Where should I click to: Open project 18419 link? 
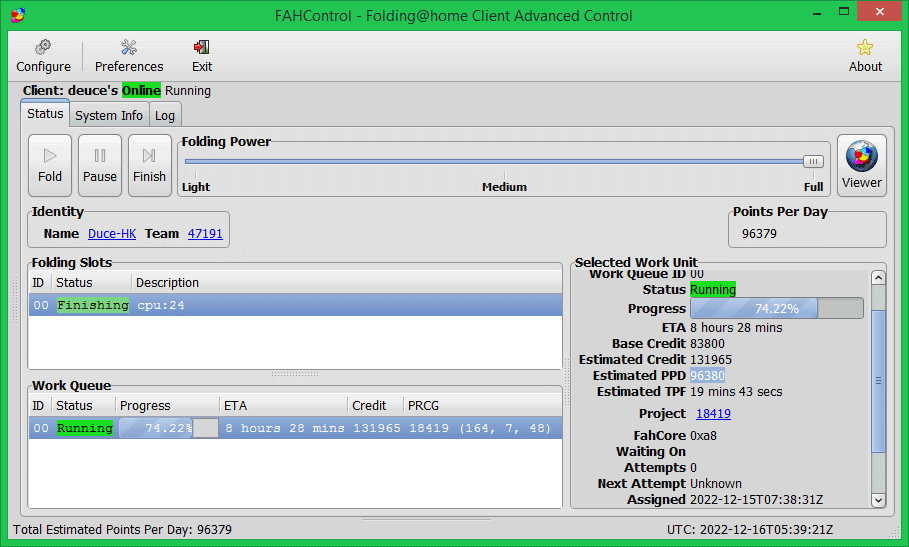click(x=713, y=414)
